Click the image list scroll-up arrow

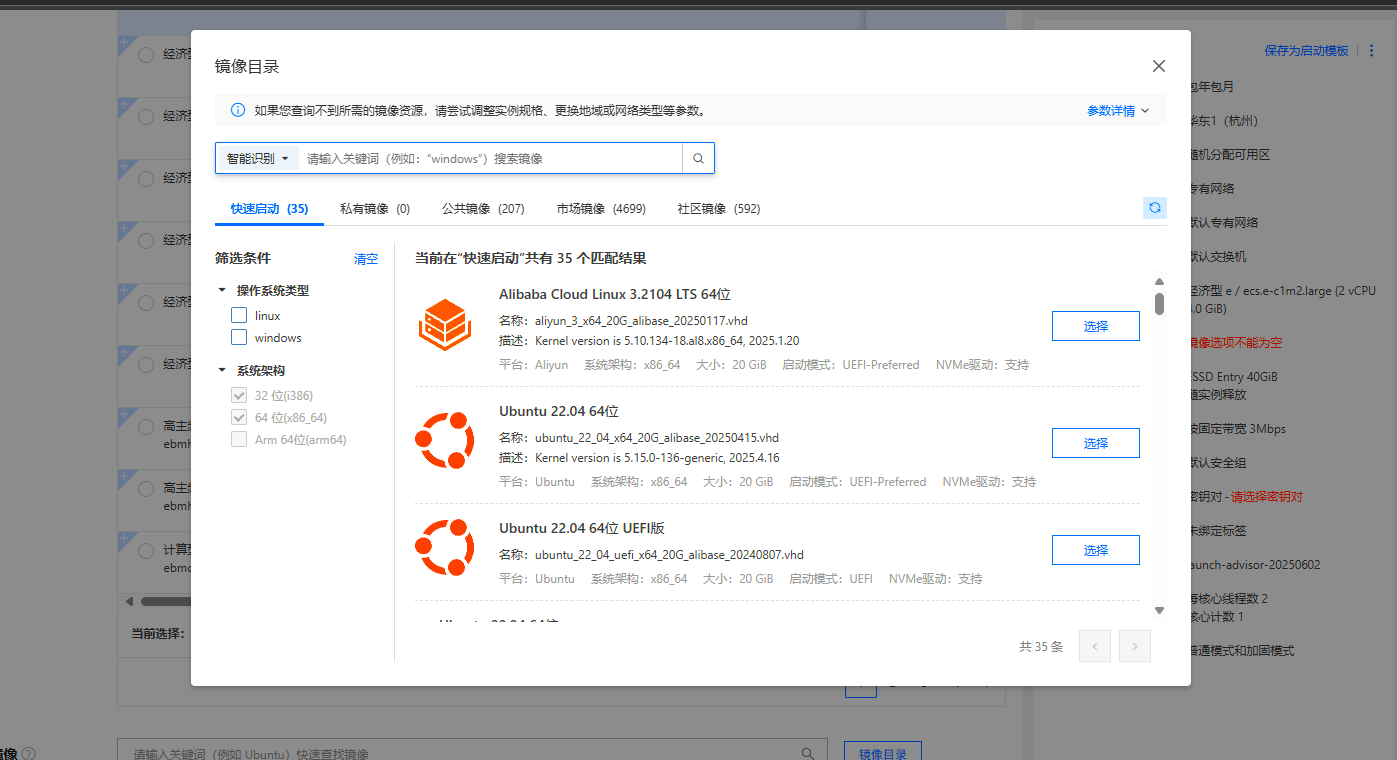point(1159,282)
